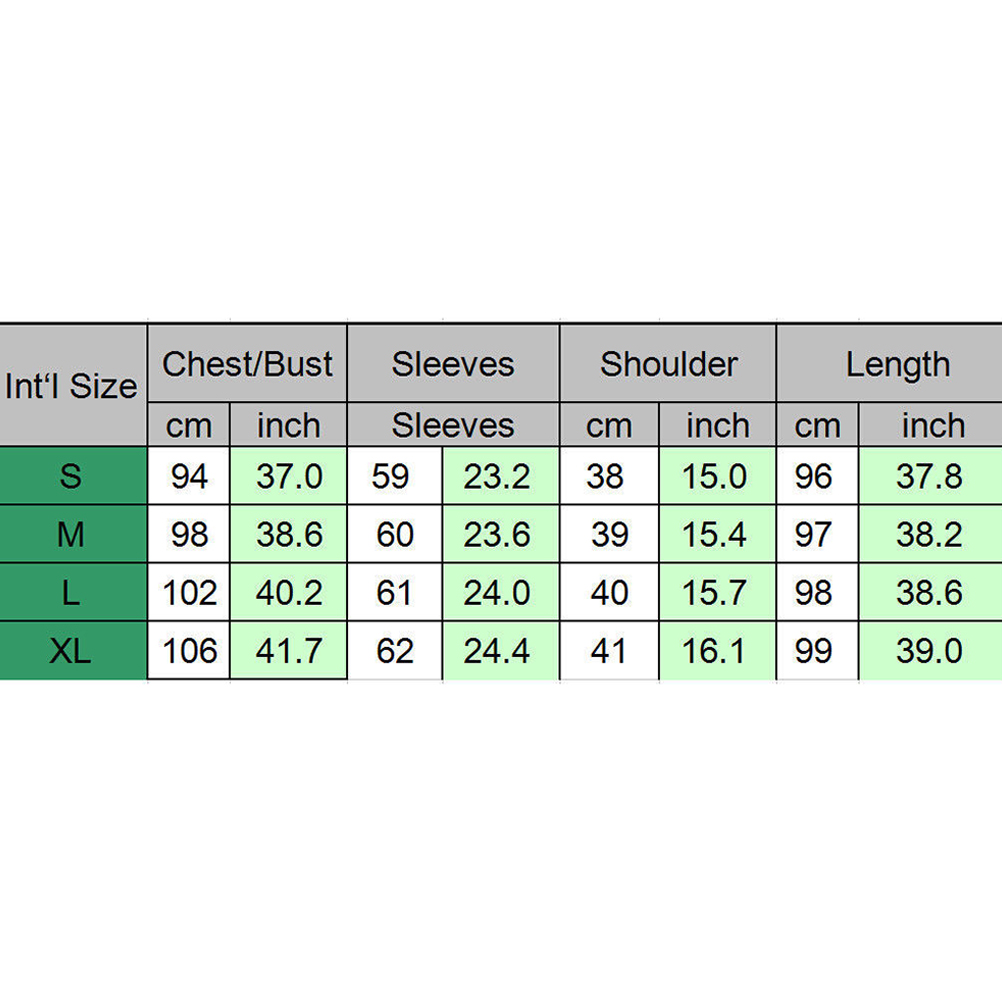Click the 94 cm chest value

(189, 476)
